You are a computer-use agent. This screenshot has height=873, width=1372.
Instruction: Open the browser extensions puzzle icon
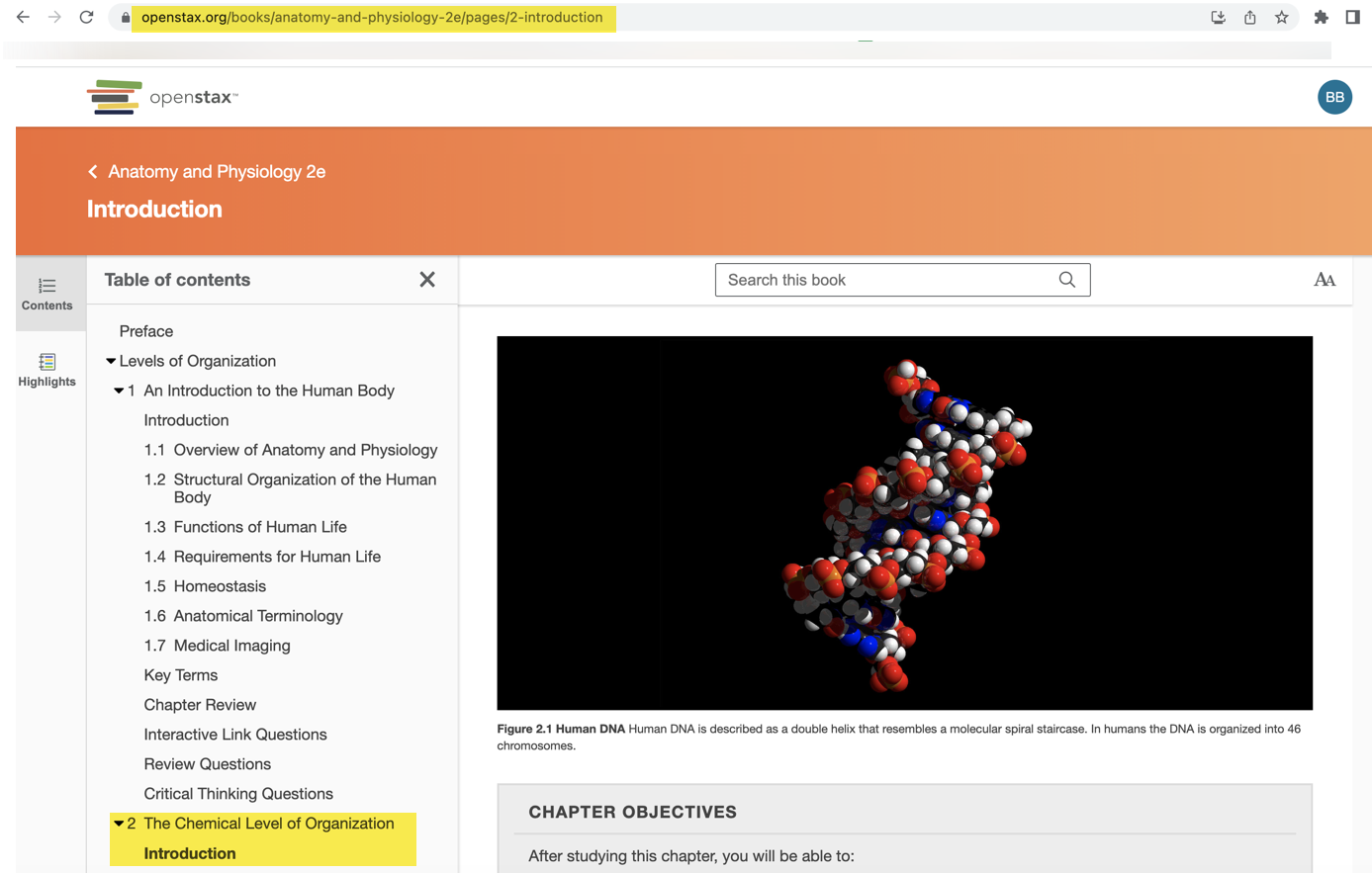click(x=1321, y=17)
